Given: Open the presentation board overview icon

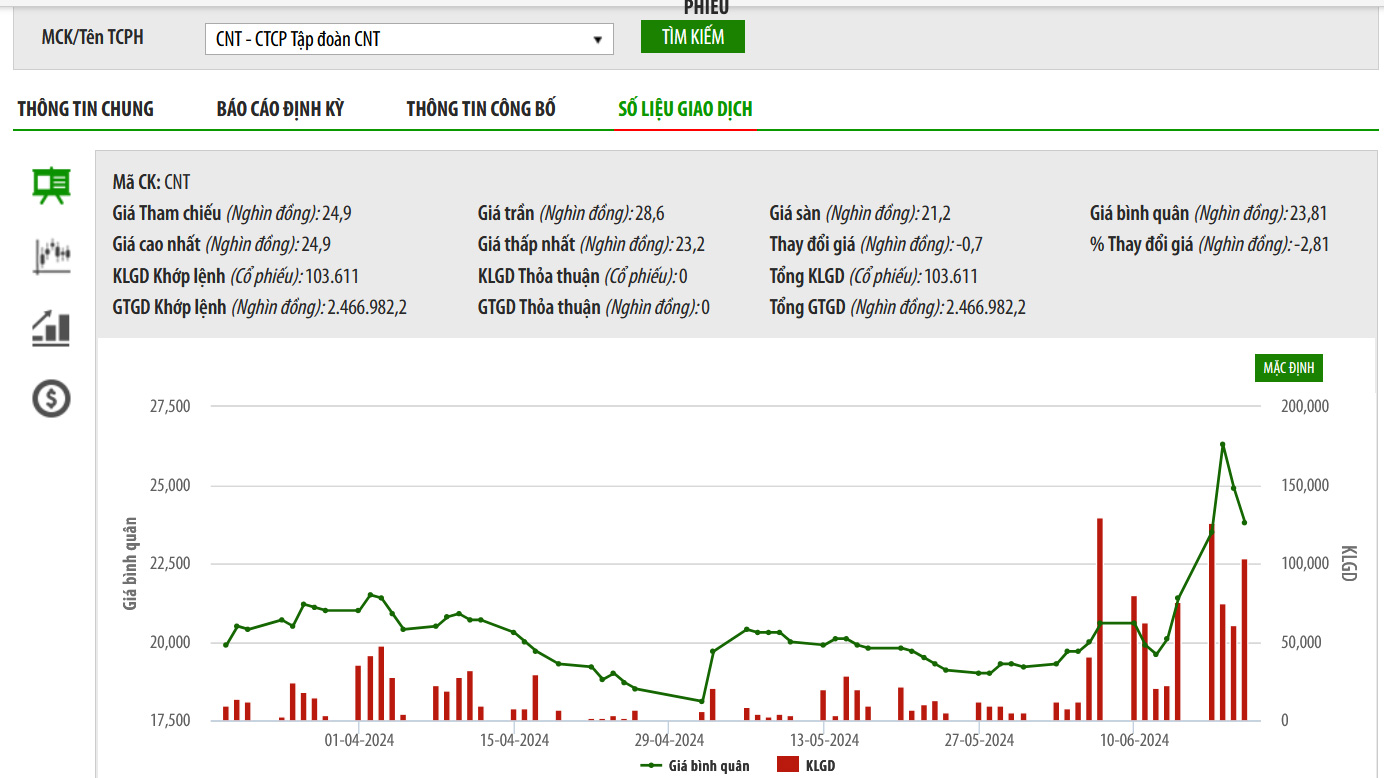Looking at the screenshot, I should pos(51,185).
